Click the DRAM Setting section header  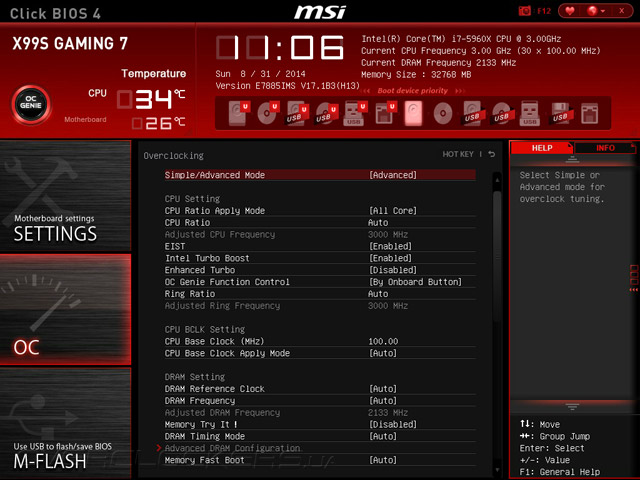195,377
